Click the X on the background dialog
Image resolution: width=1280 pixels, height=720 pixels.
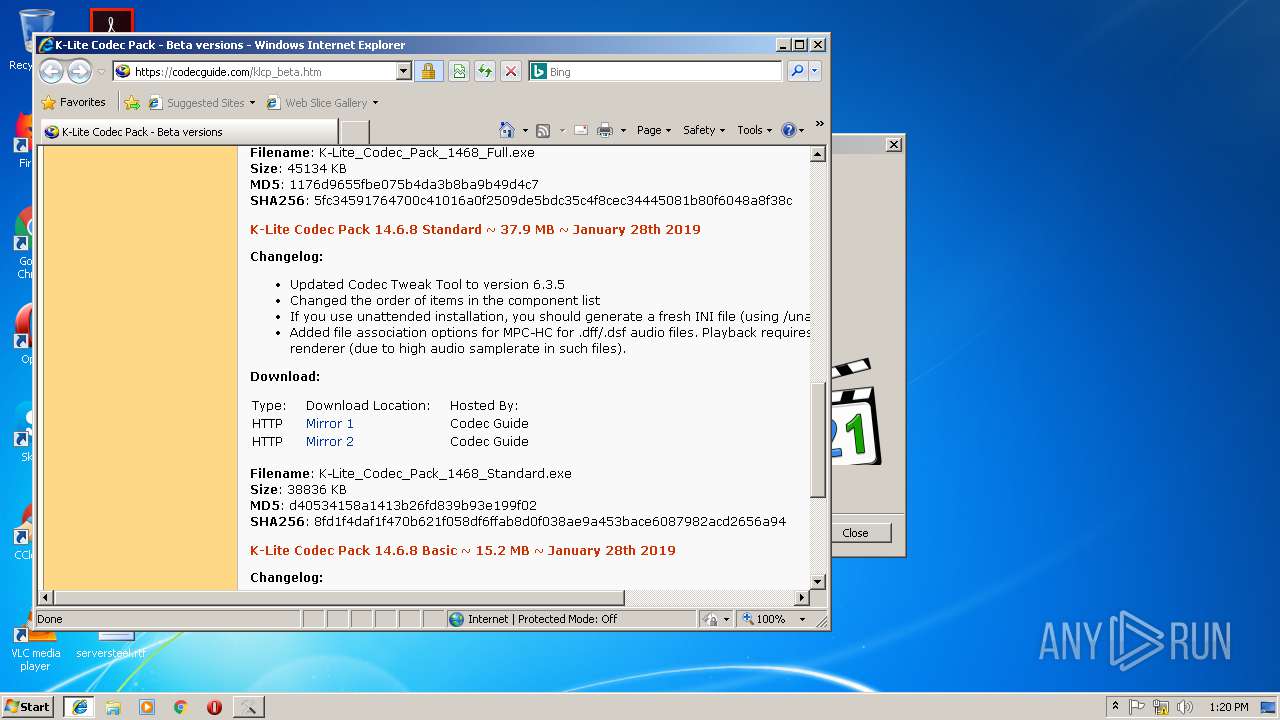click(x=894, y=145)
